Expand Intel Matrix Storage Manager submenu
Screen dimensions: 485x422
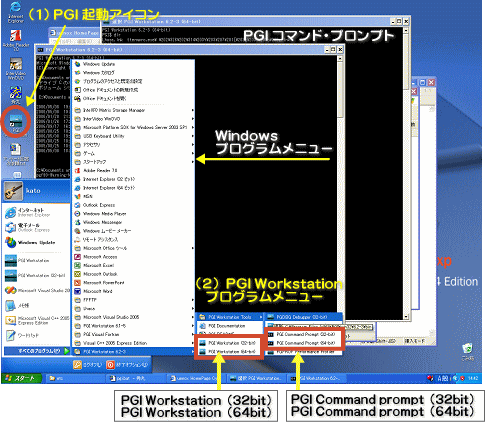point(133,110)
